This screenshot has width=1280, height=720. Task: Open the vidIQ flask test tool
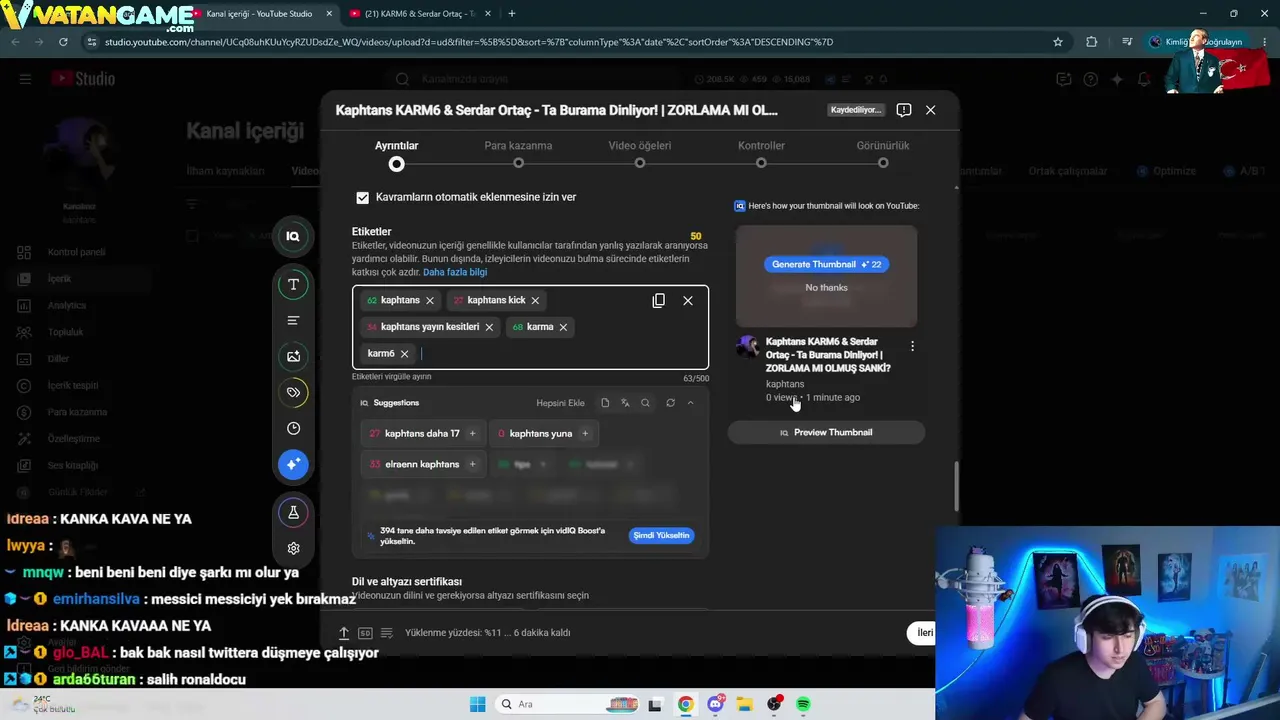293,512
